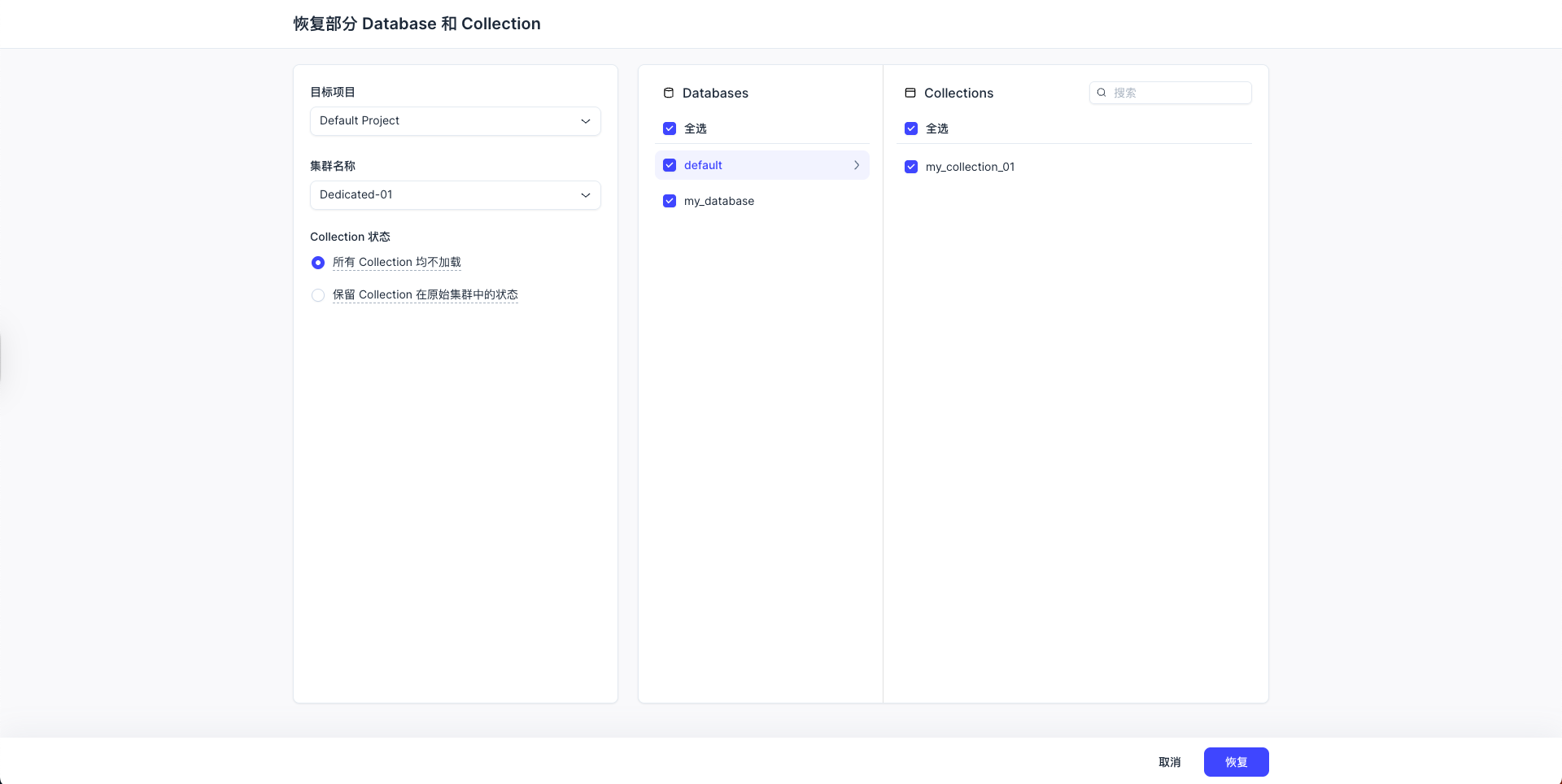Viewport: 1562px width, 784px height.
Task: Expand the Default Project dropdown chevron
Action: pyautogui.click(x=585, y=121)
